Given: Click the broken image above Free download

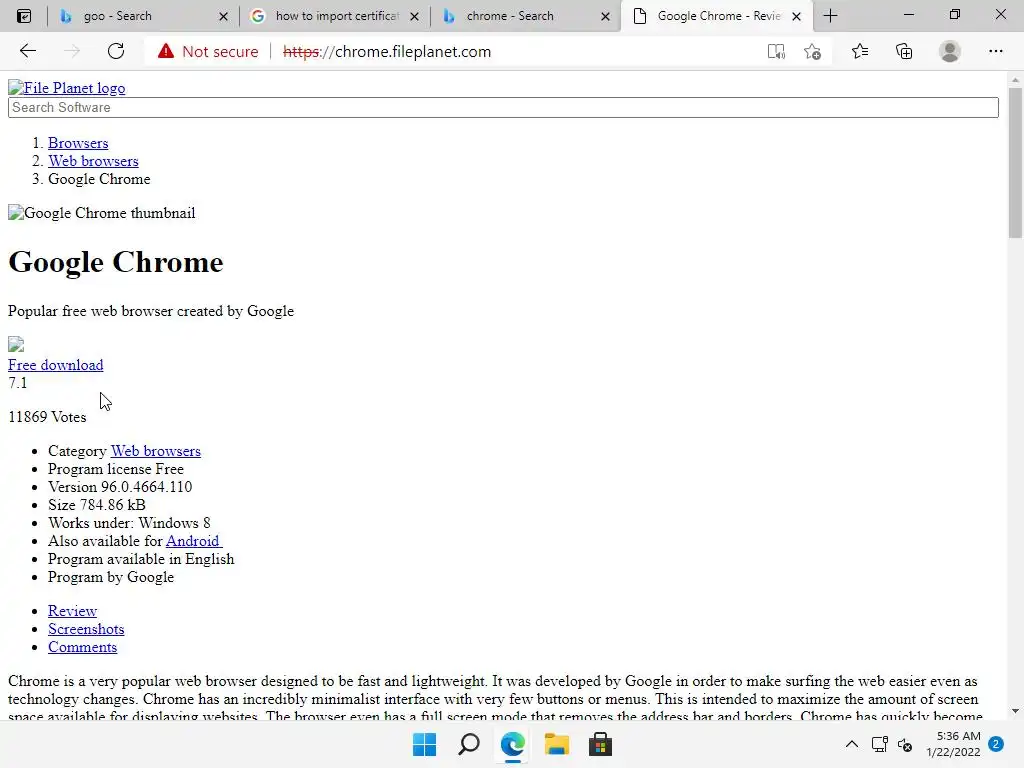Looking at the screenshot, I should click(x=16, y=344).
